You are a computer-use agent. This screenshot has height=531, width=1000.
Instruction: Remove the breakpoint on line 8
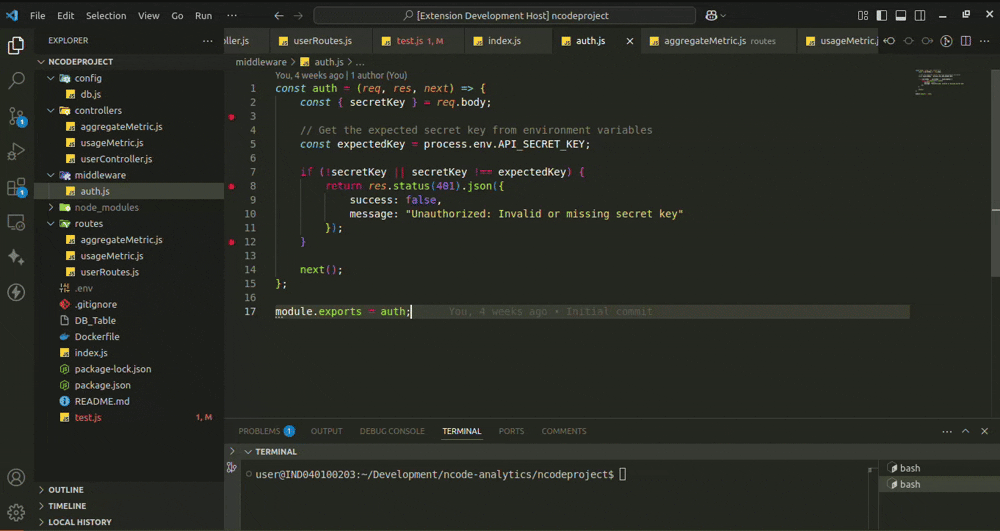pos(232,186)
